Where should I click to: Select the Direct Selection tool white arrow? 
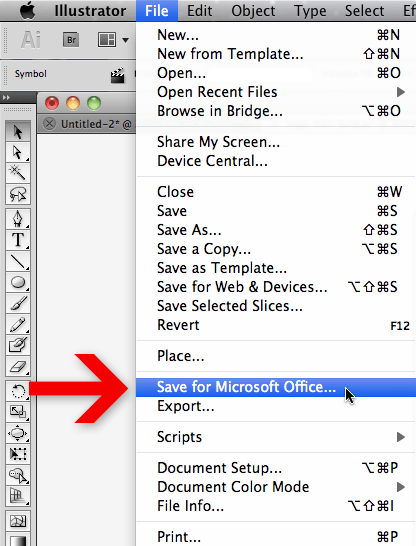(x=18, y=153)
